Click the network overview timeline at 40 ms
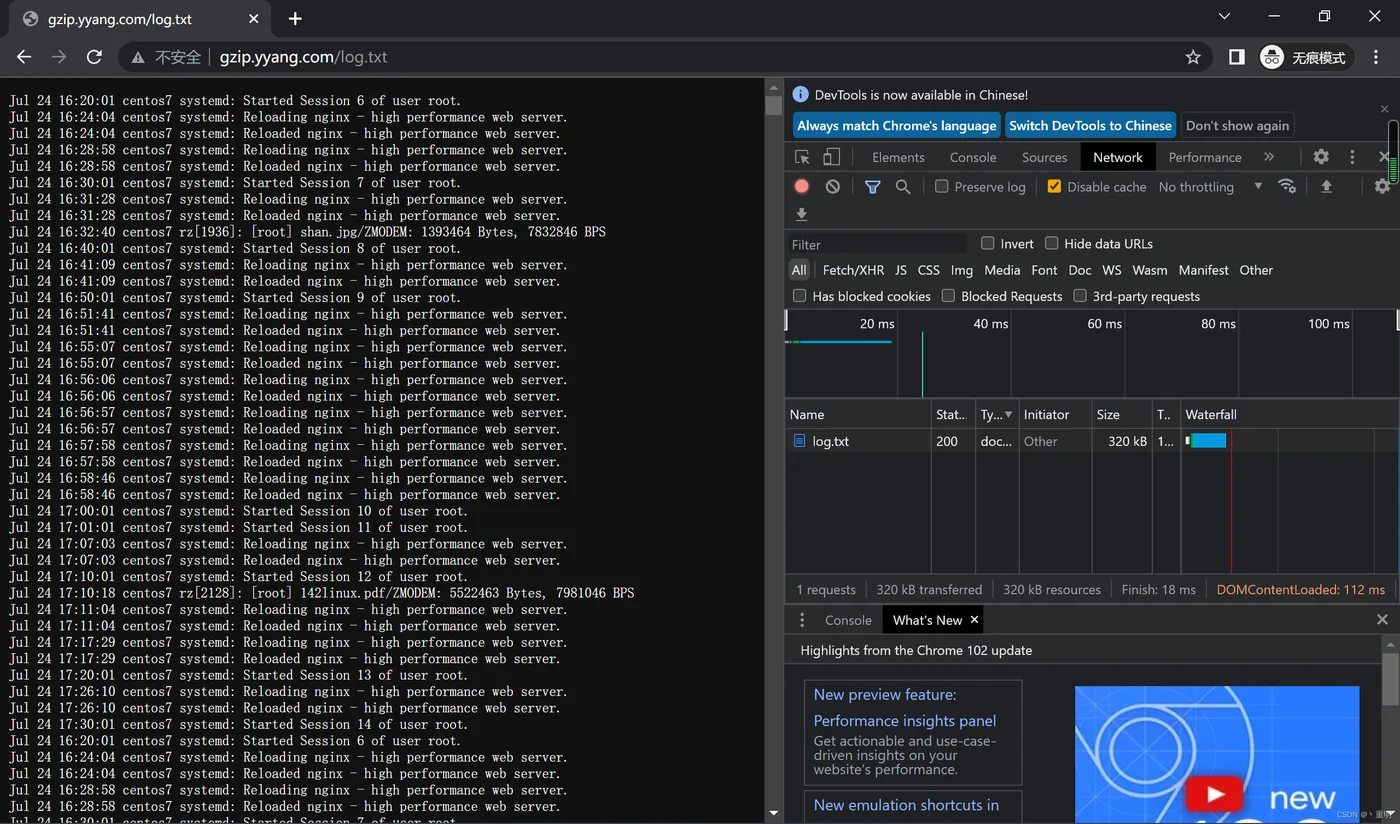The width and height of the screenshot is (1400, 824). [990, 323]
